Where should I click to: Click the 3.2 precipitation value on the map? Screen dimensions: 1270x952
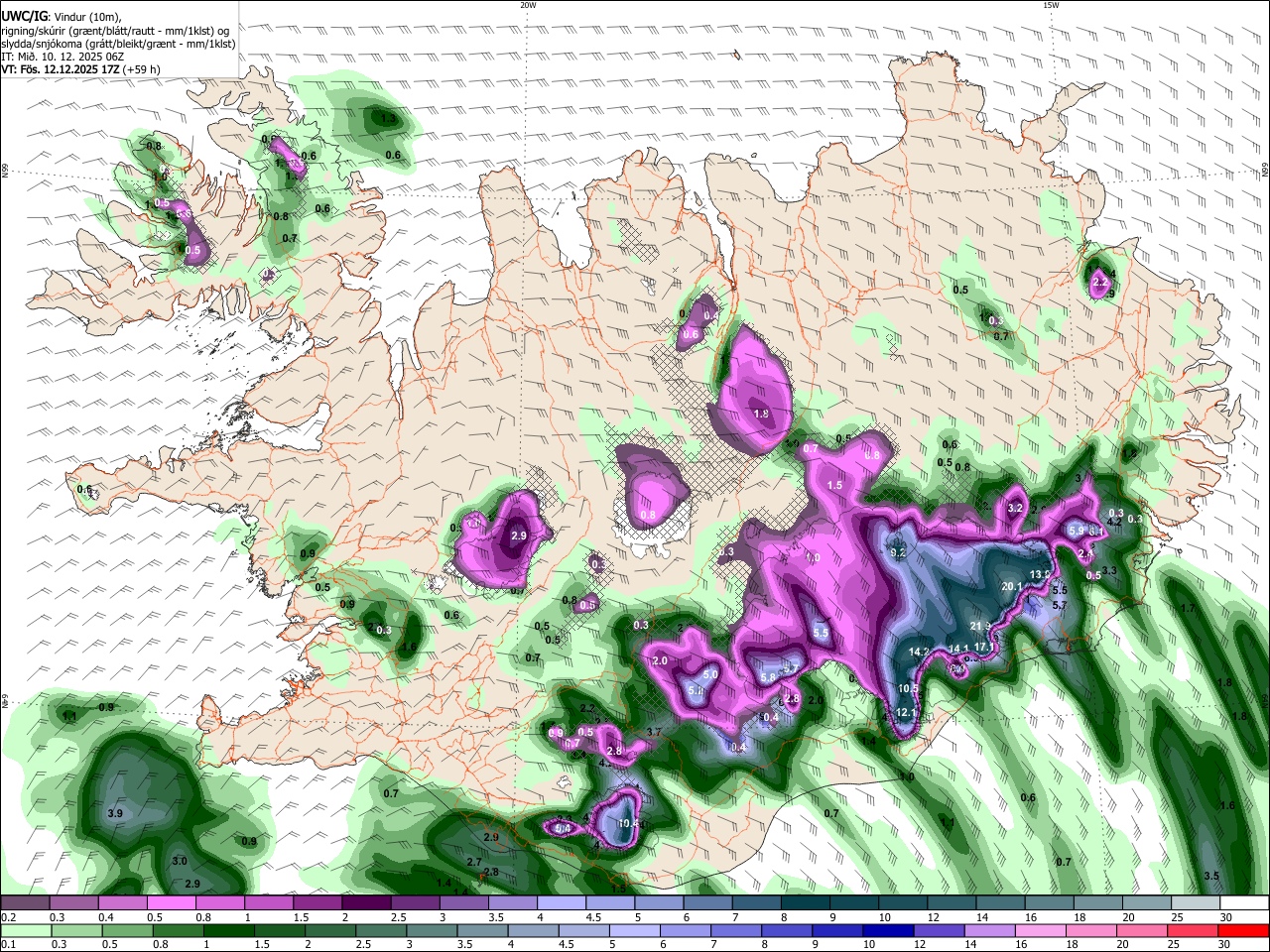pos(1015,508)
